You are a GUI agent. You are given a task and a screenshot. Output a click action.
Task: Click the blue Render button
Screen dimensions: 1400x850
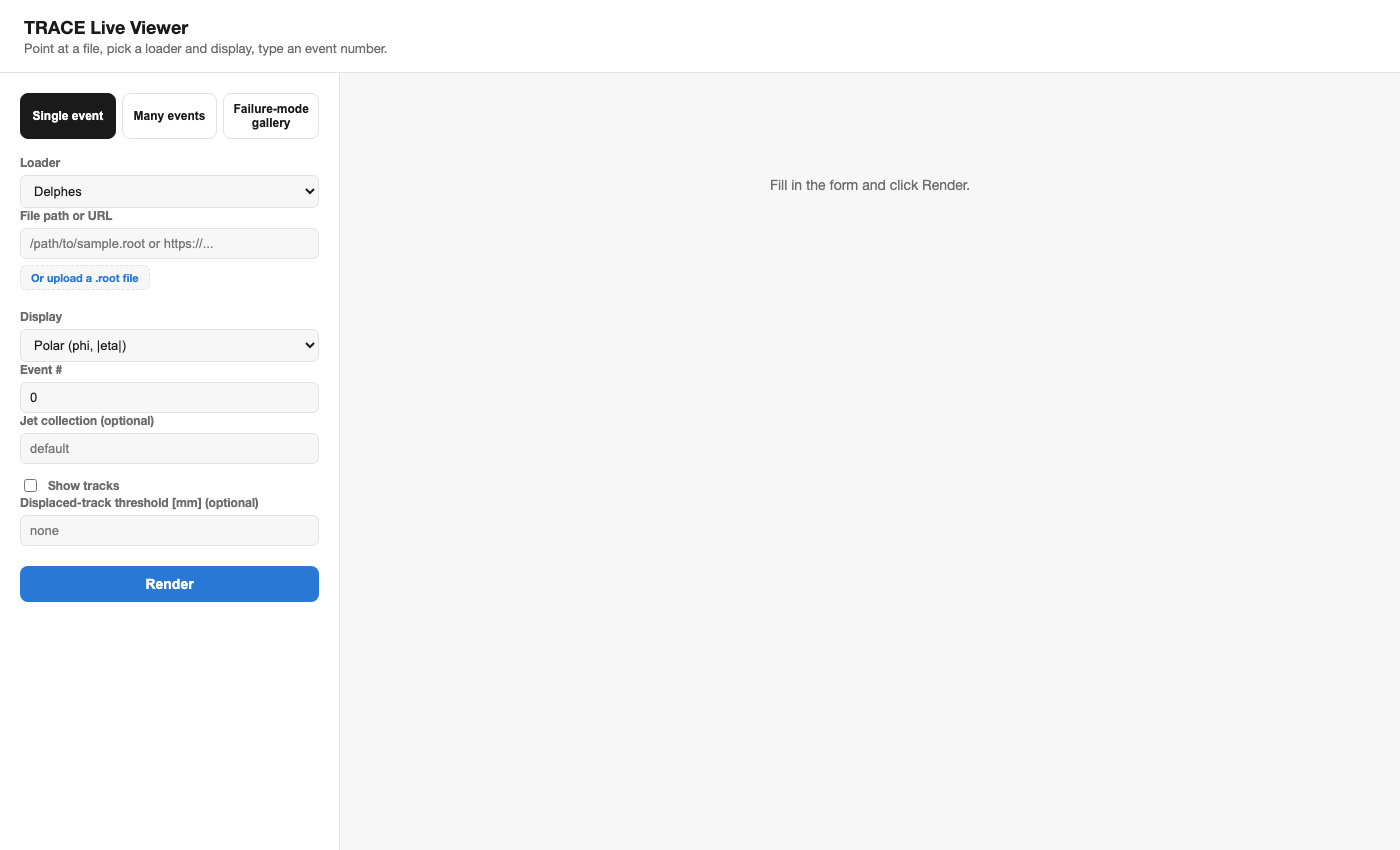click(x=169, y=584)
